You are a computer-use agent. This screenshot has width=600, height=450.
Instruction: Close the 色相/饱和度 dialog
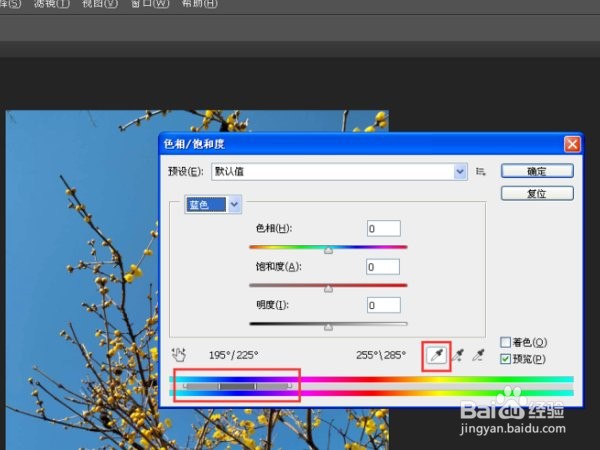pos(572,145)
